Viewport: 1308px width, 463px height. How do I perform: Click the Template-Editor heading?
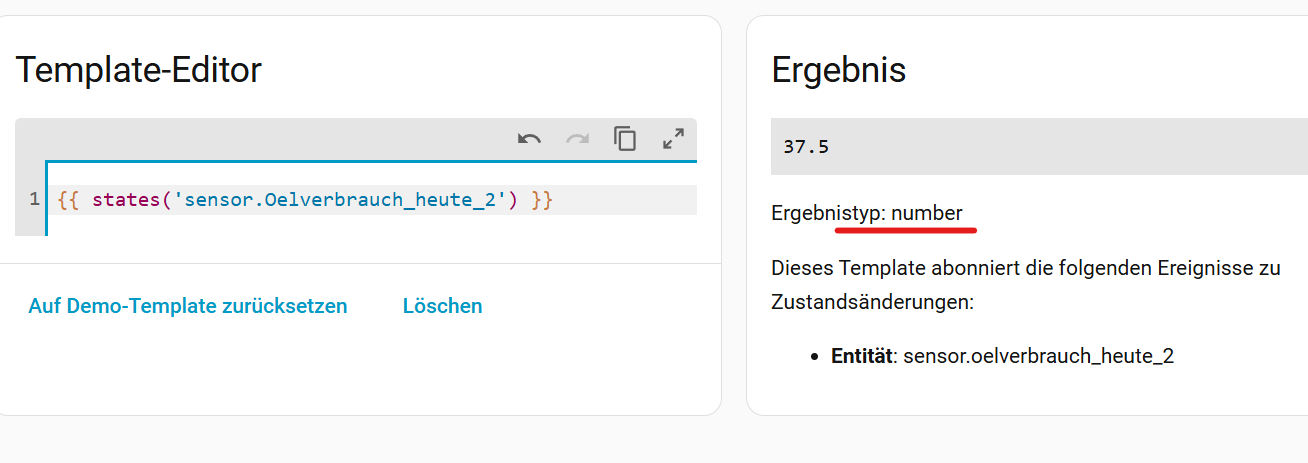tap(138, 70)
